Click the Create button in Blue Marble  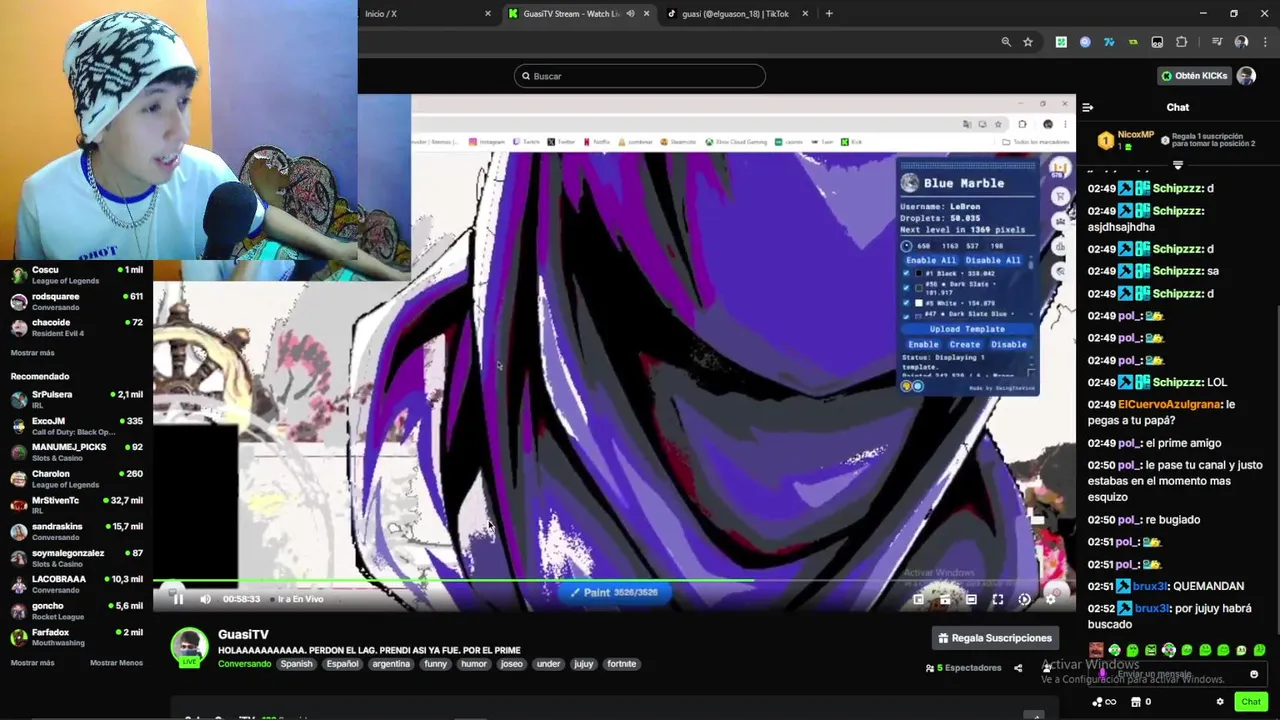[x=965, y=344]
